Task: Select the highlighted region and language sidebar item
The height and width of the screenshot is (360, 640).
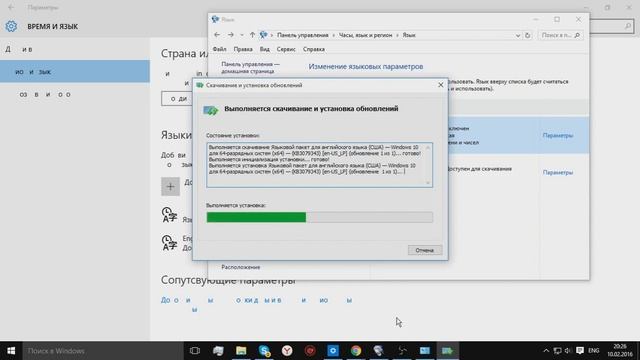Action: click(75, 71)
